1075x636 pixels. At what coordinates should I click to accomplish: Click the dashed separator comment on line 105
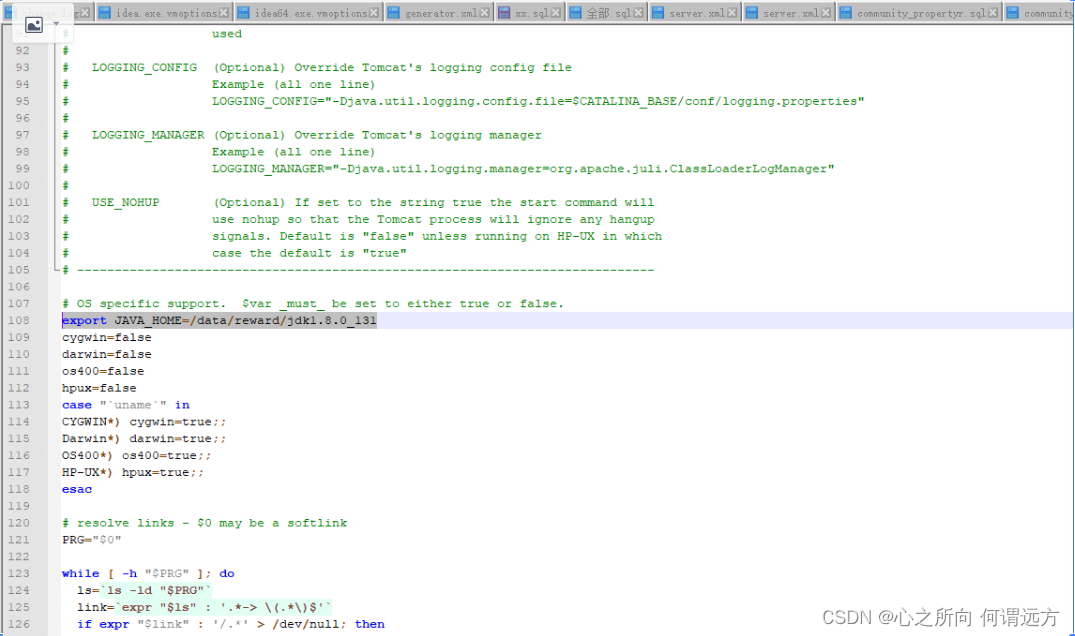coord(358,269)
